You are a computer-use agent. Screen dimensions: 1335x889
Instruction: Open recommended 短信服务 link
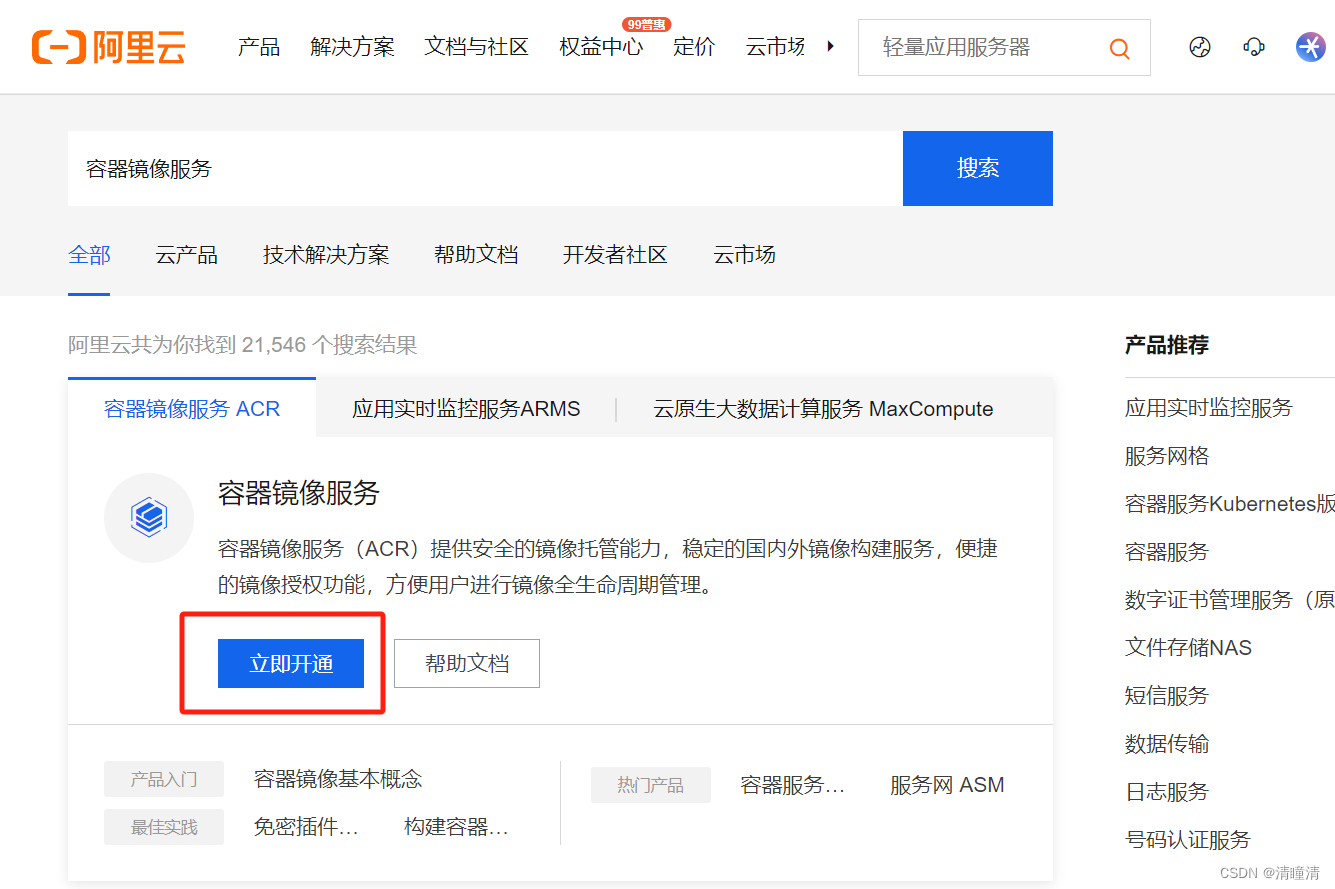click(x=1167, y=696)
